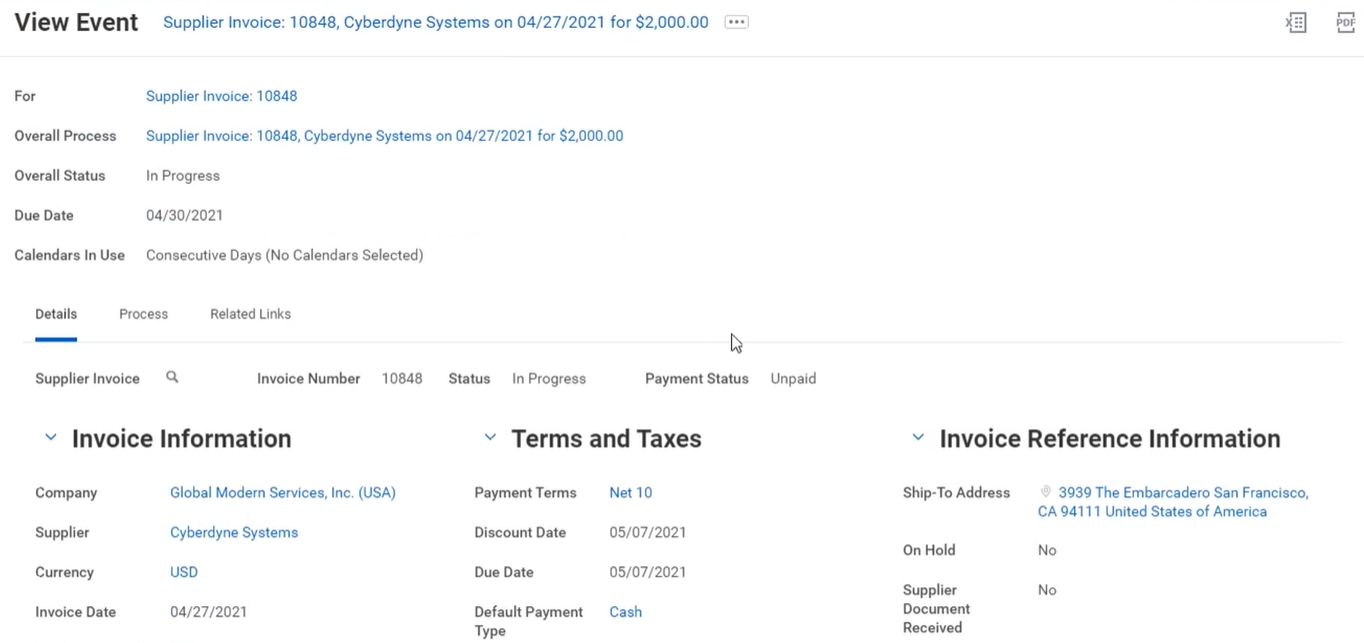This screenshot has height=643, width=1364.
Task: Collapse the Terms and Taxes section
Action: click(x=490, y=438)
